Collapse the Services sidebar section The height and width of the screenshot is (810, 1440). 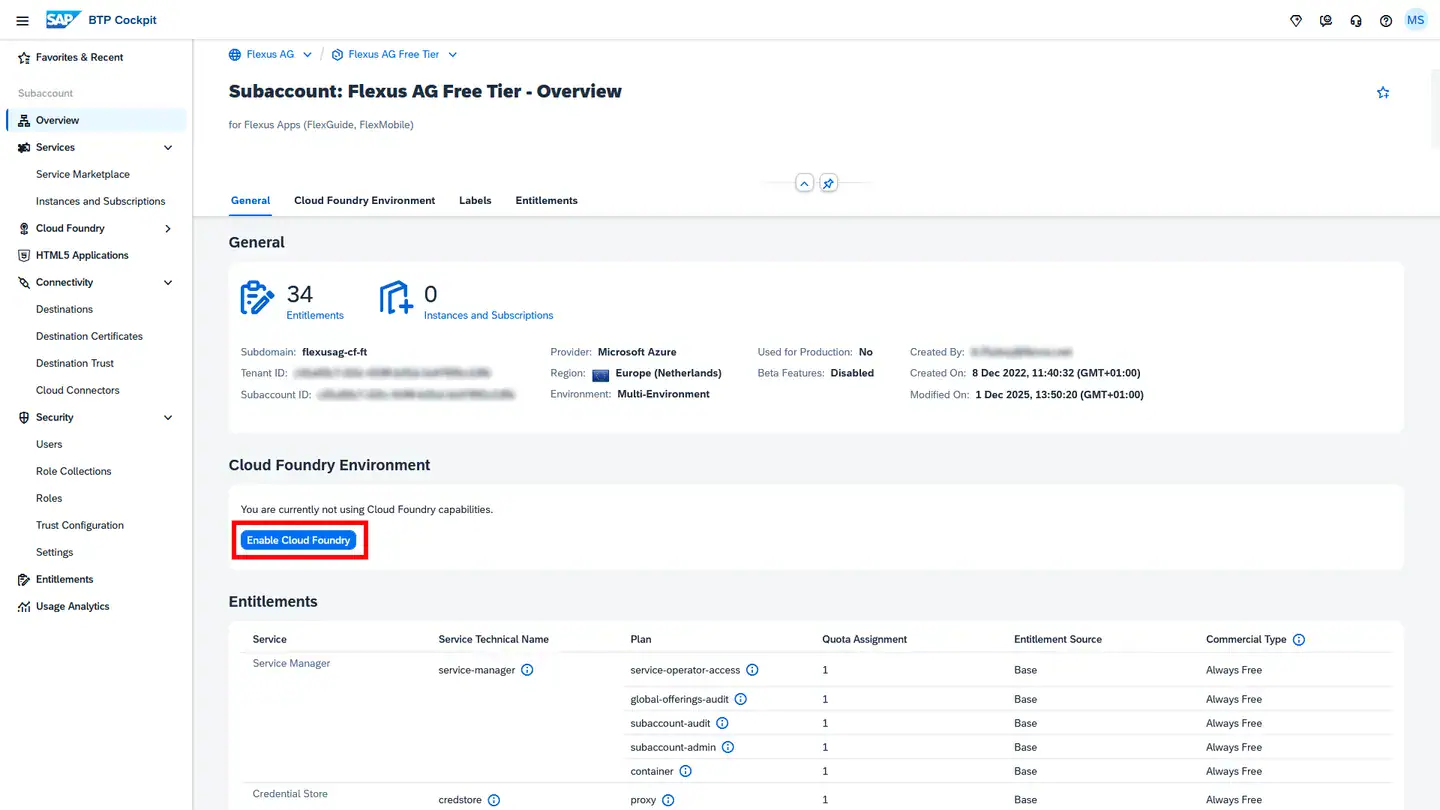tap(168, 147)
